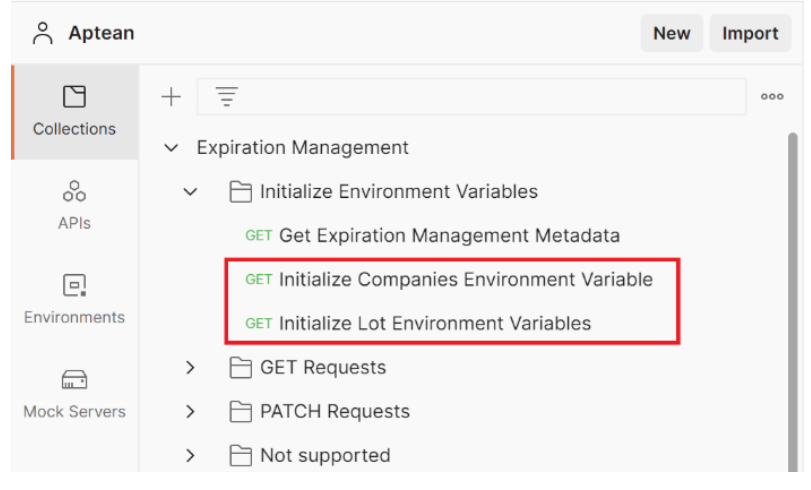
Task: Click the plus icon to create collection
Action: (x=172, y=97)
